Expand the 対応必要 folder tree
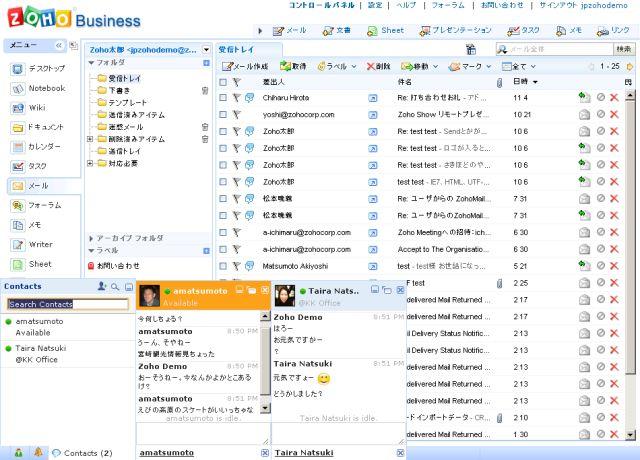The height and width of the screenshot is (460, 640). [90, 163]
